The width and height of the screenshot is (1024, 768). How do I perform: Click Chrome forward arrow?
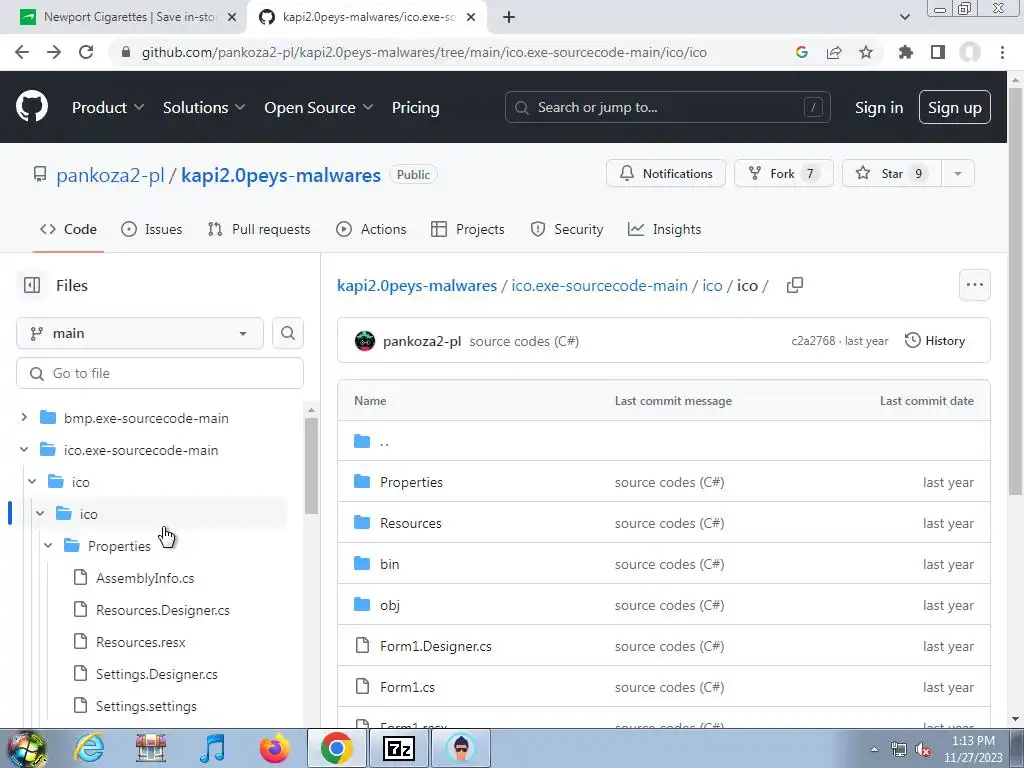tap(54, 52)
